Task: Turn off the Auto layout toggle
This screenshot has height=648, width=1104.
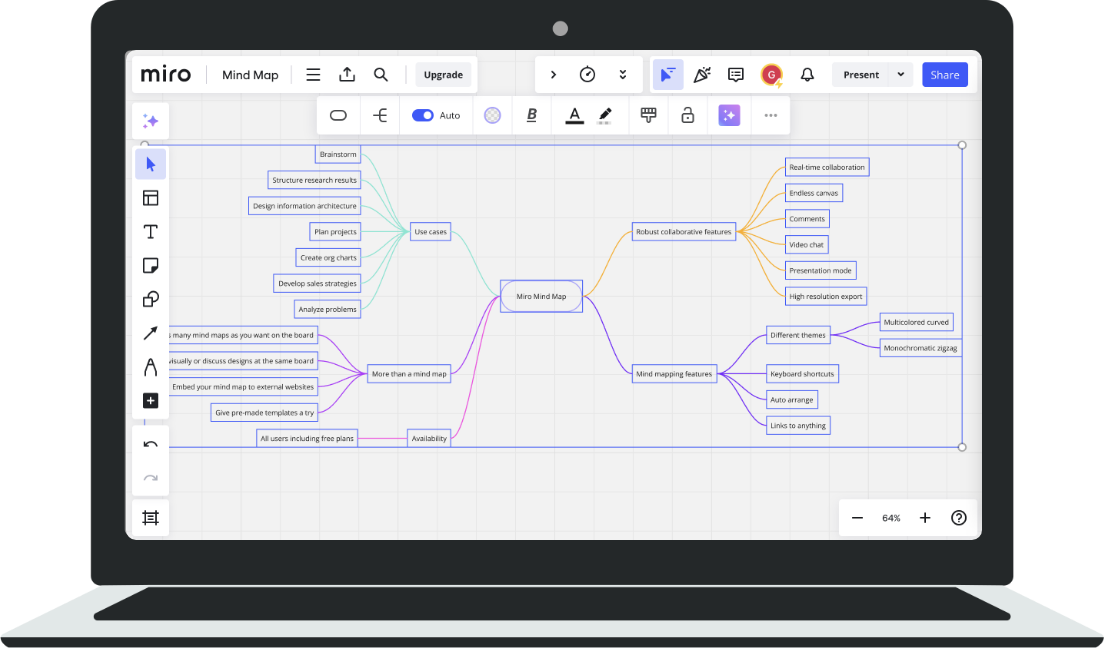Action: [422, 116]
